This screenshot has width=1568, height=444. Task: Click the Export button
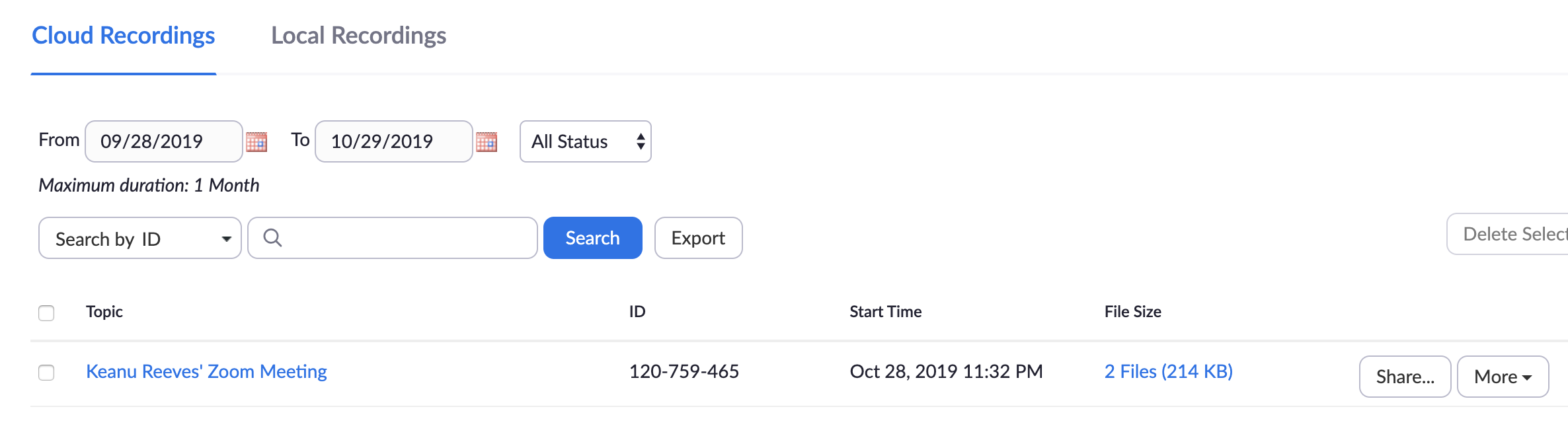[699, 238]
